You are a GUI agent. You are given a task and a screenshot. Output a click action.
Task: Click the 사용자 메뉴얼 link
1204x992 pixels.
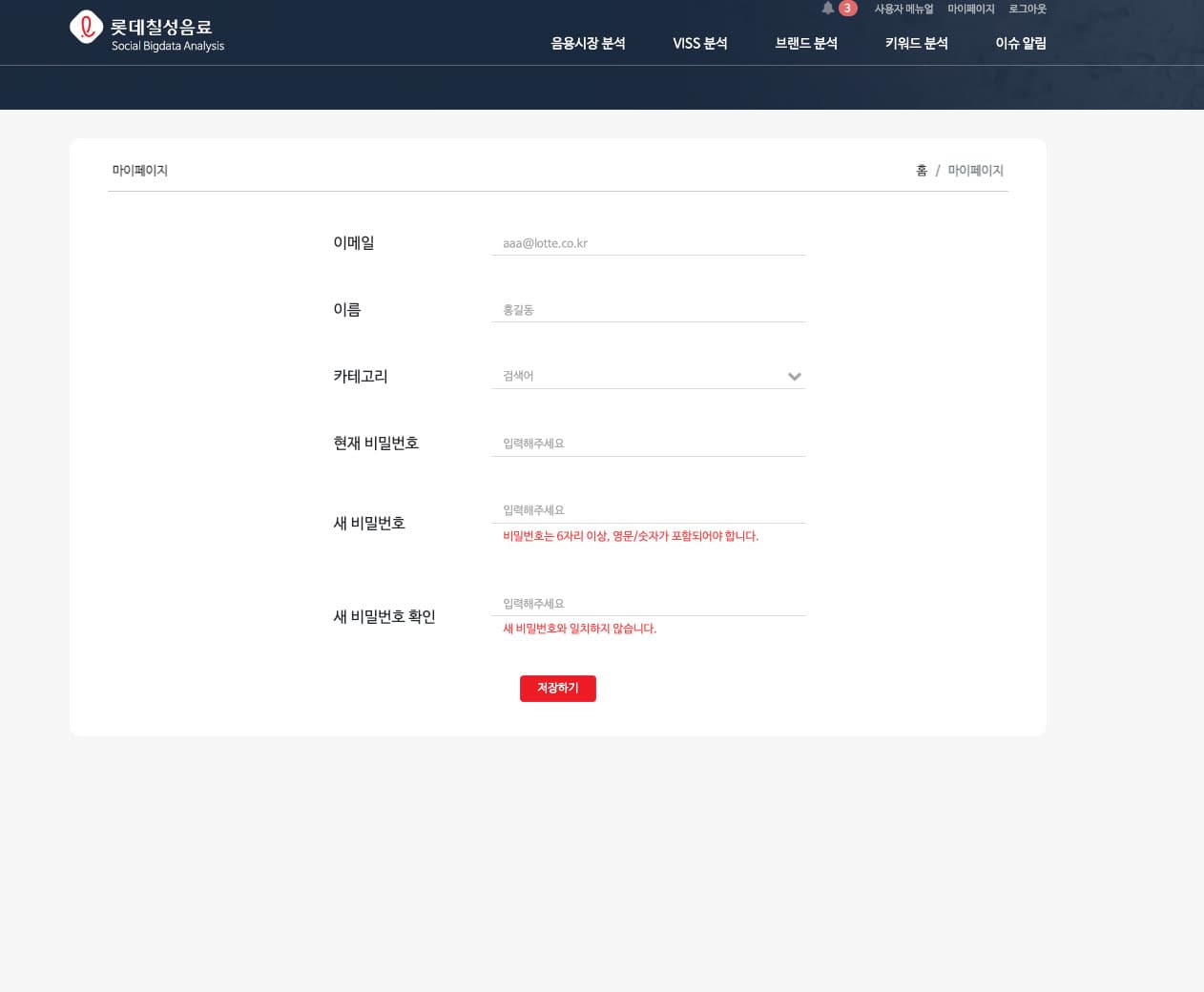pyautogui.click(x=903, y=10)
